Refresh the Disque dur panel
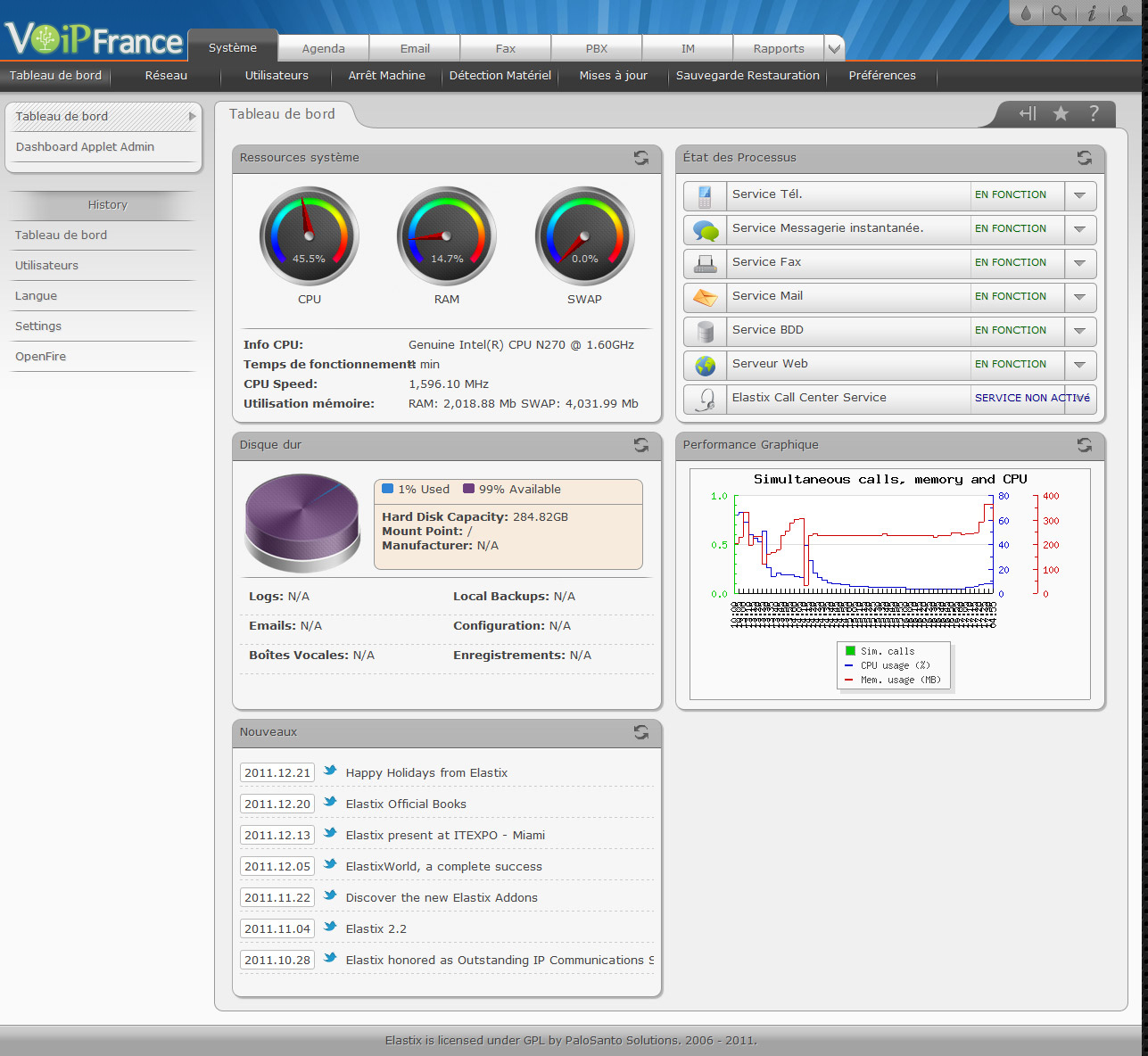This screenshot has height=1056, width=1148. 640,445
